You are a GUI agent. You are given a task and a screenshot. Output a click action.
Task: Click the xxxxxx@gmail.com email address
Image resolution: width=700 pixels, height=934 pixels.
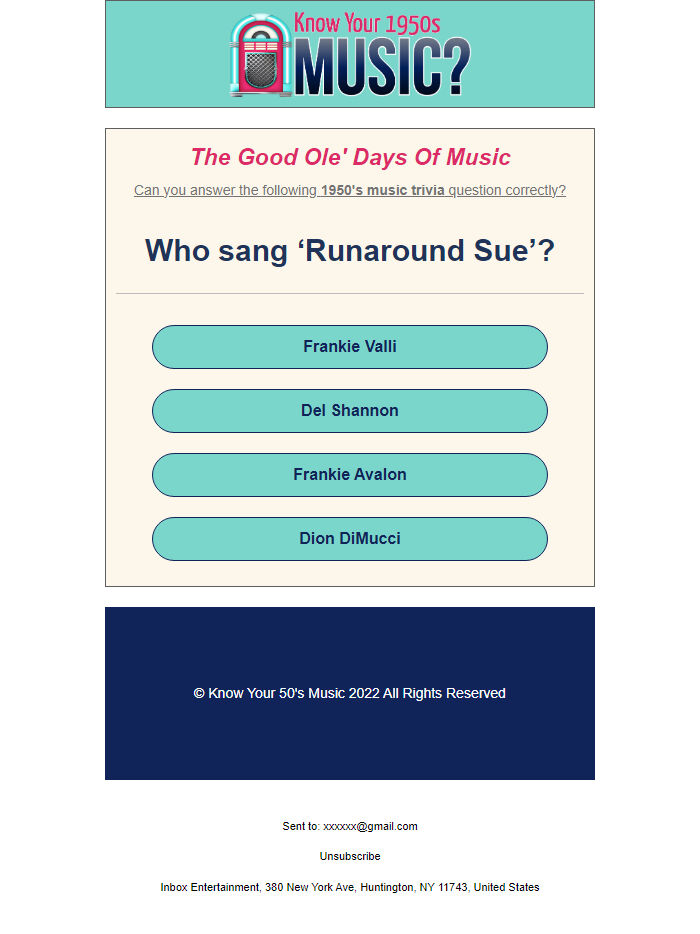pyautogui.click(x=370, y=827)
